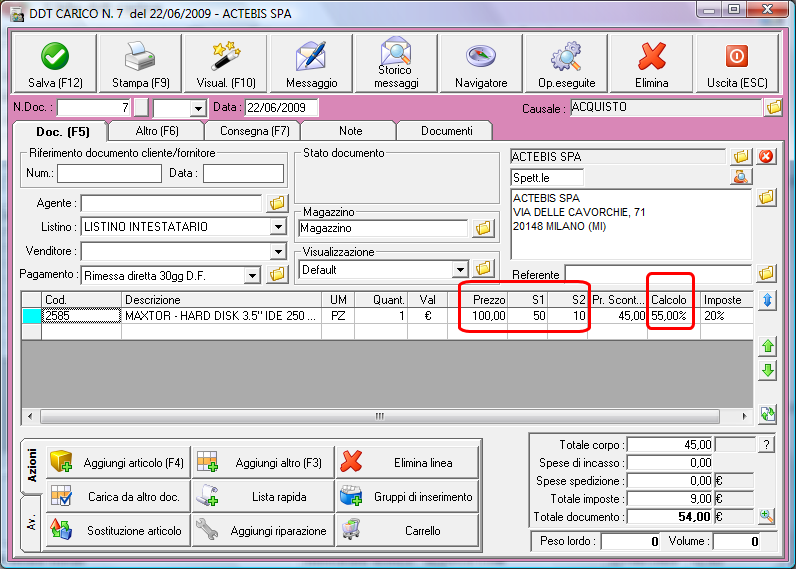Screen dimensions: 796x569
Task: Click the Elimina red X toolbar button
Action: click(x=652, y=64)
